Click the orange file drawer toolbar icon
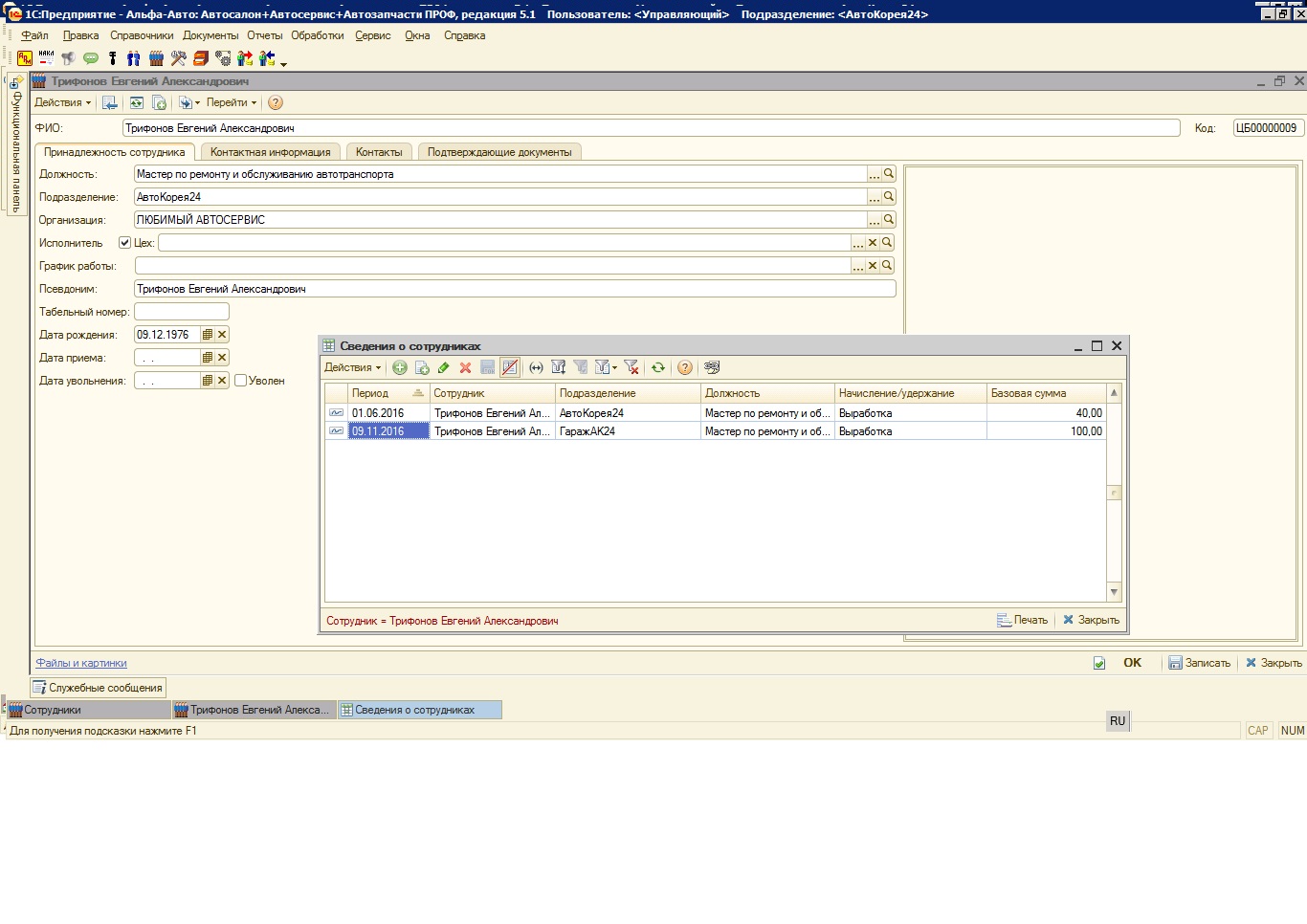This screenshot has width=1307, height=924. (x=201, y=58)
